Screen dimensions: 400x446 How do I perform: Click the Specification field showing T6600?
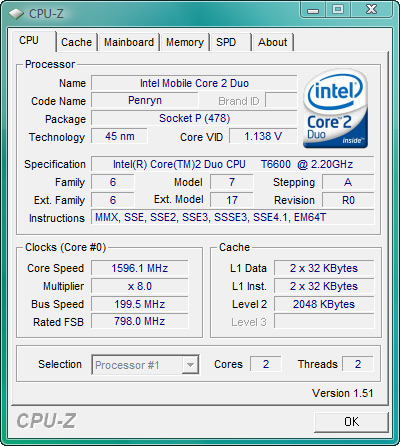[x=233, y=164]
